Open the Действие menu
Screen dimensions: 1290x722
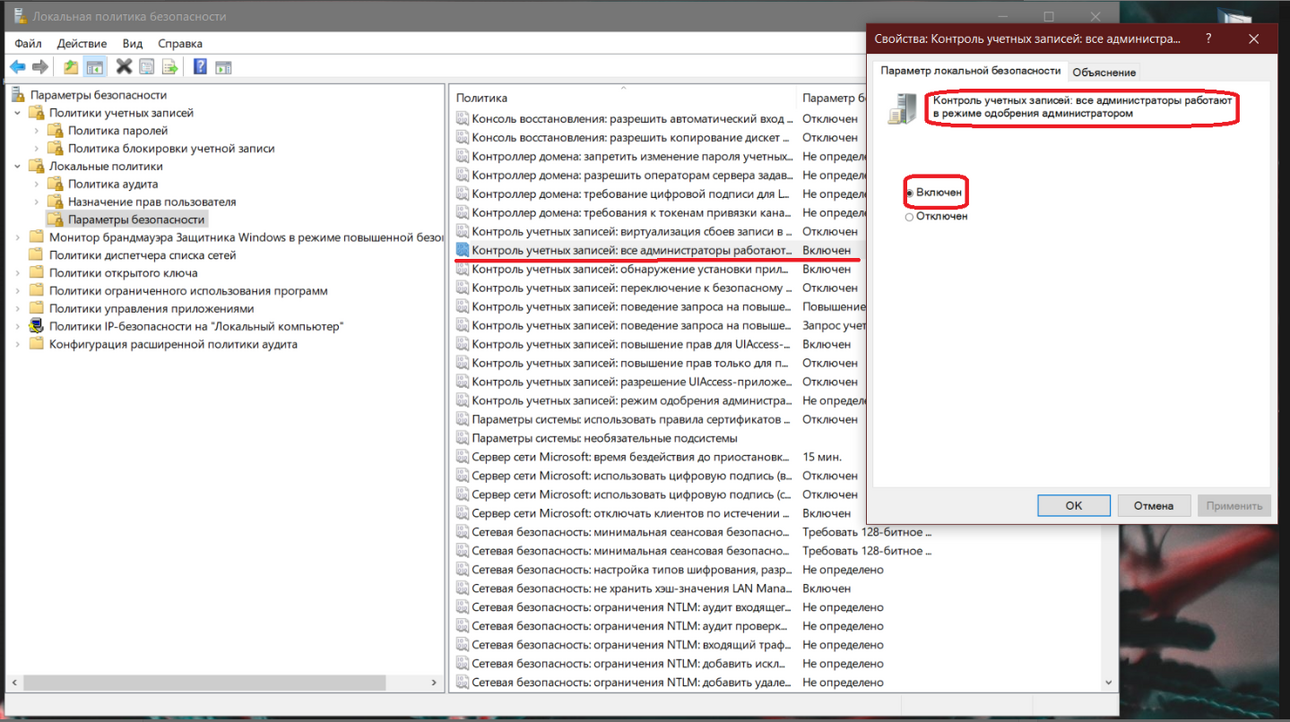click(x=82, y=44)
